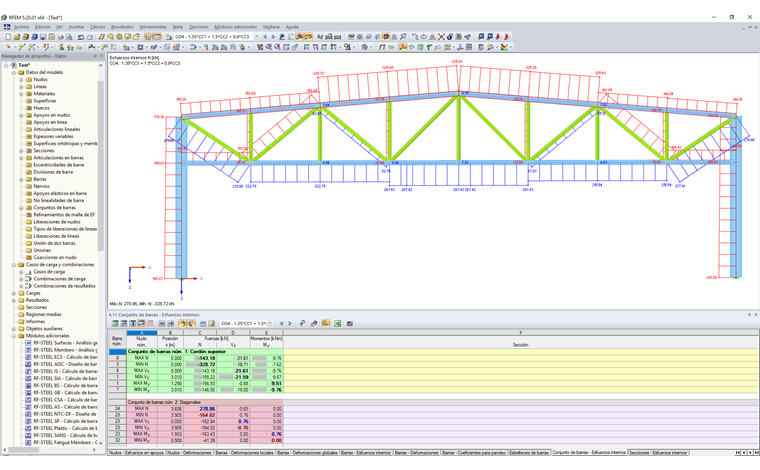
Task: Open the Edición menu
Action: coord(42,27)
